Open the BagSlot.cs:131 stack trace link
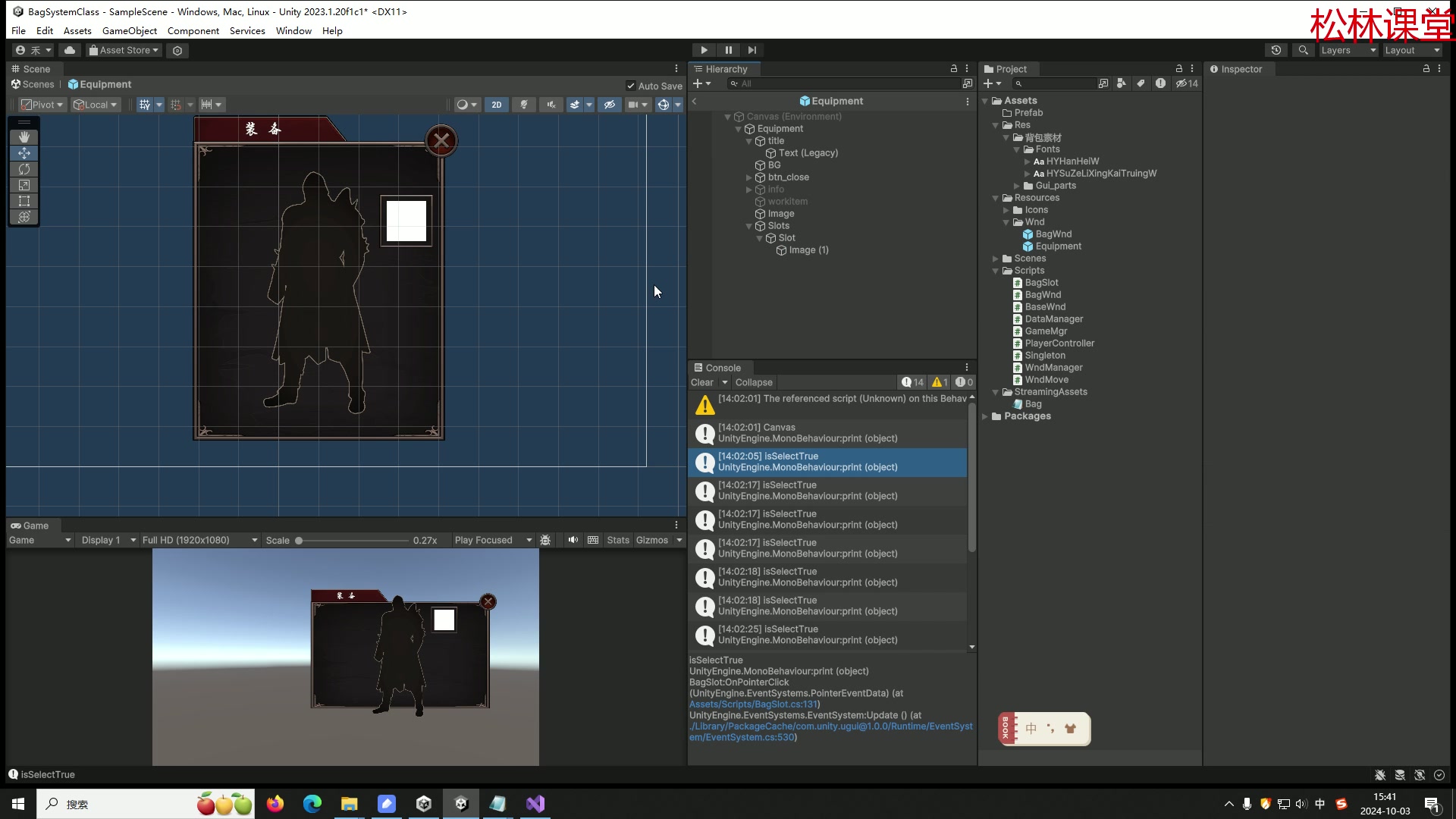Viewport: 1456px width, 819px height. point(753,704)
